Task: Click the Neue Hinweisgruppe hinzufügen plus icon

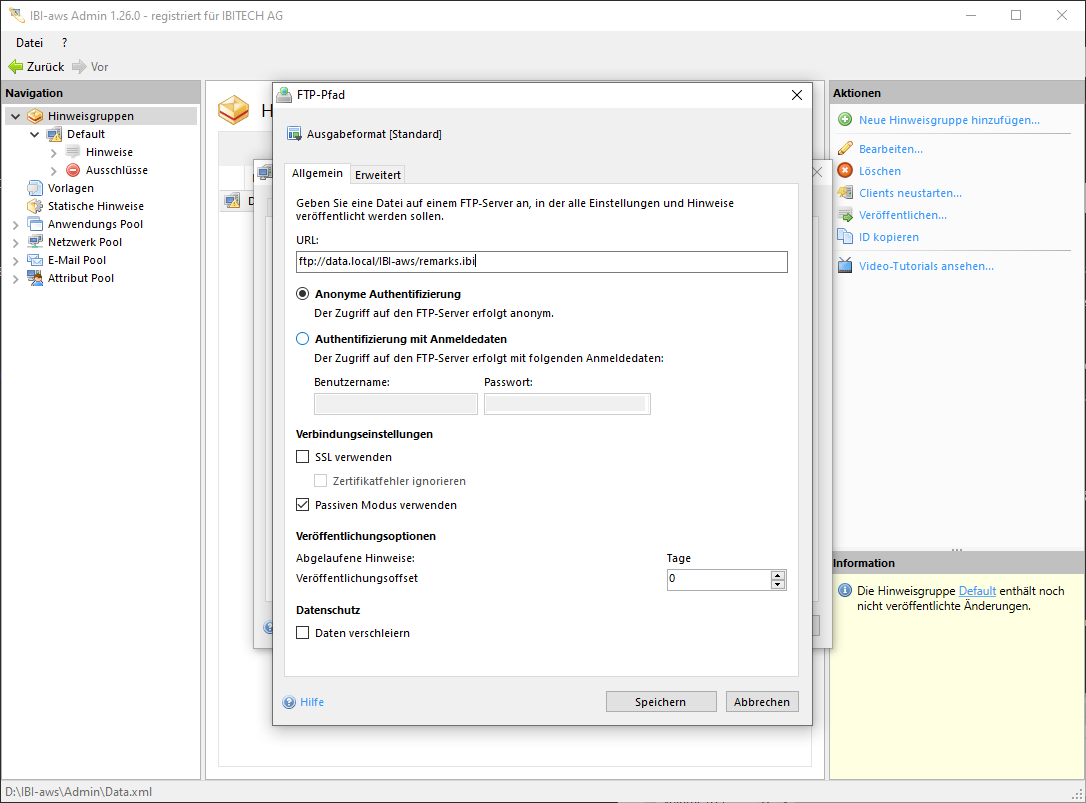Action: (845, 120)
